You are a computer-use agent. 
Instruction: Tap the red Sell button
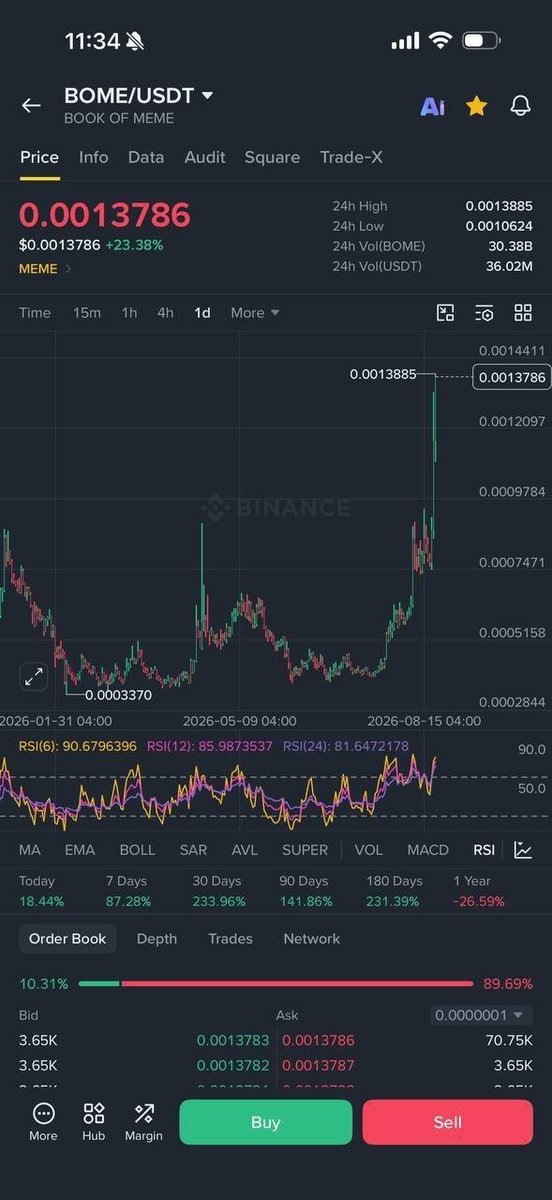(447, 1122)
